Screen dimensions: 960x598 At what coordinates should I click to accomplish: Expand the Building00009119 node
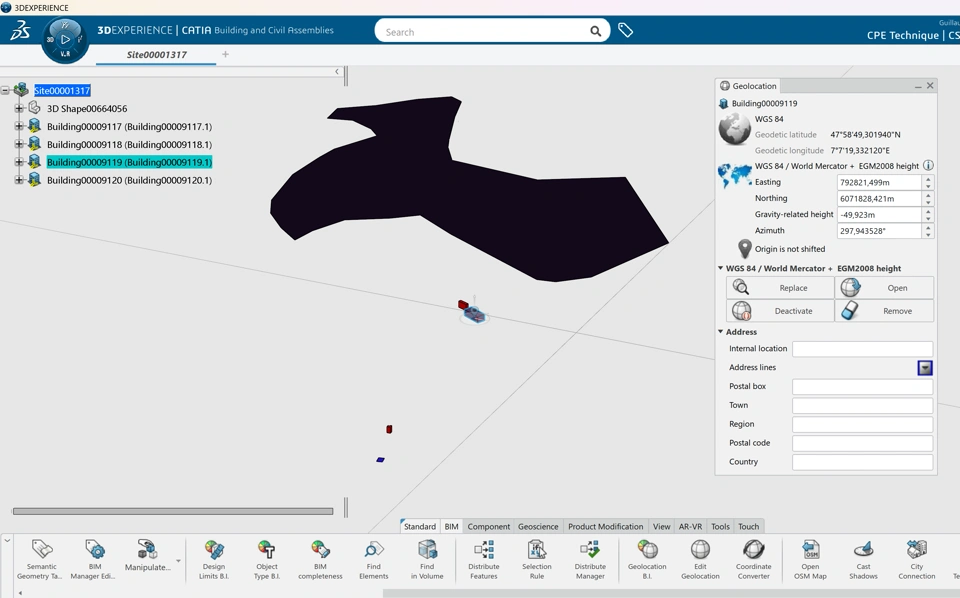click(19, 162)
